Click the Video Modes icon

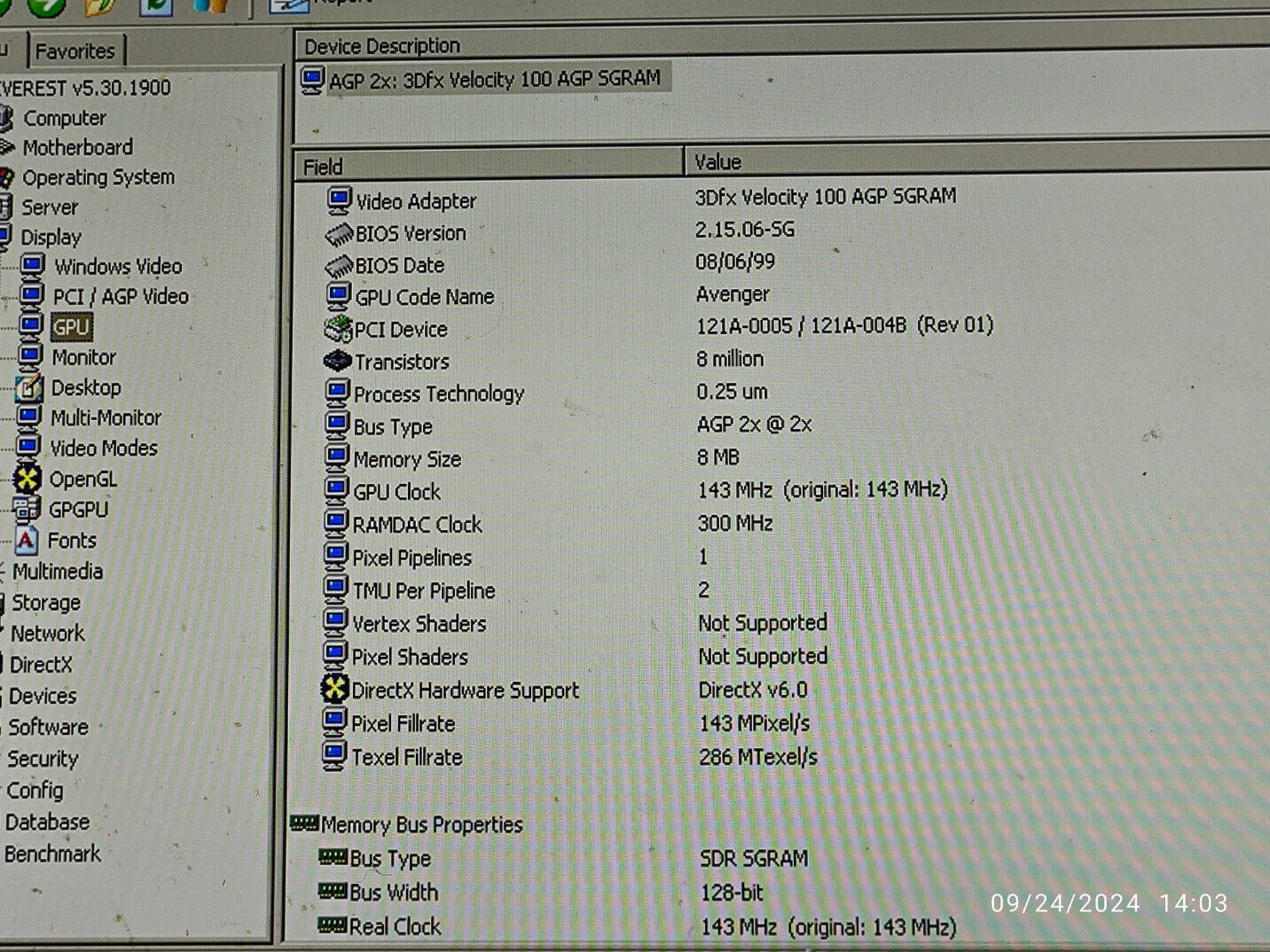pyautogui.click(x=28, y=448)
